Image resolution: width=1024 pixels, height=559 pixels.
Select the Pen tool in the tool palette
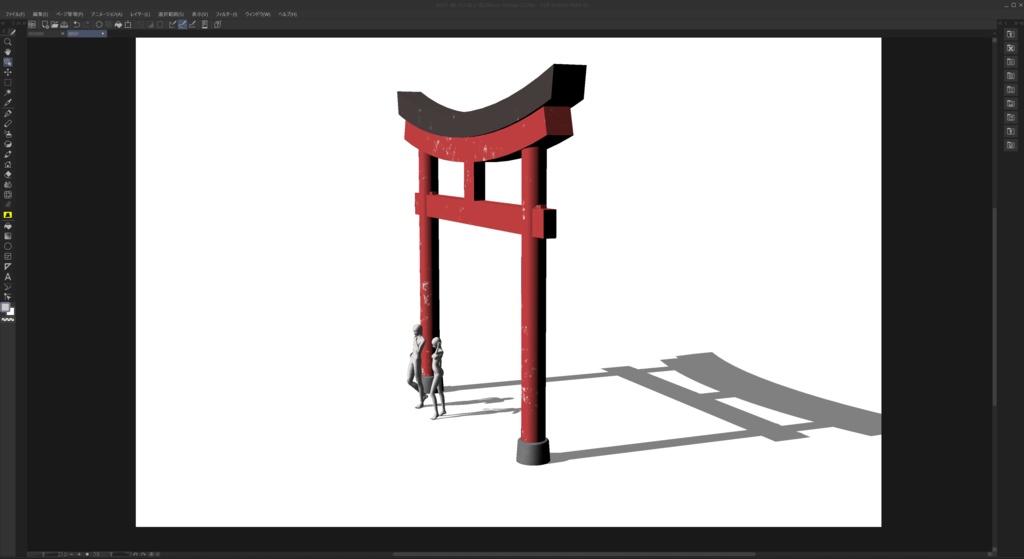point(8,113)
